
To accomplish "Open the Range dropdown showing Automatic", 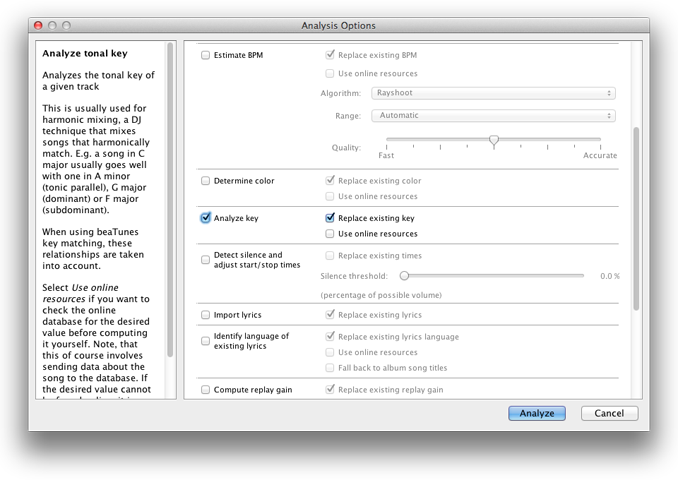I will (493, 115).
